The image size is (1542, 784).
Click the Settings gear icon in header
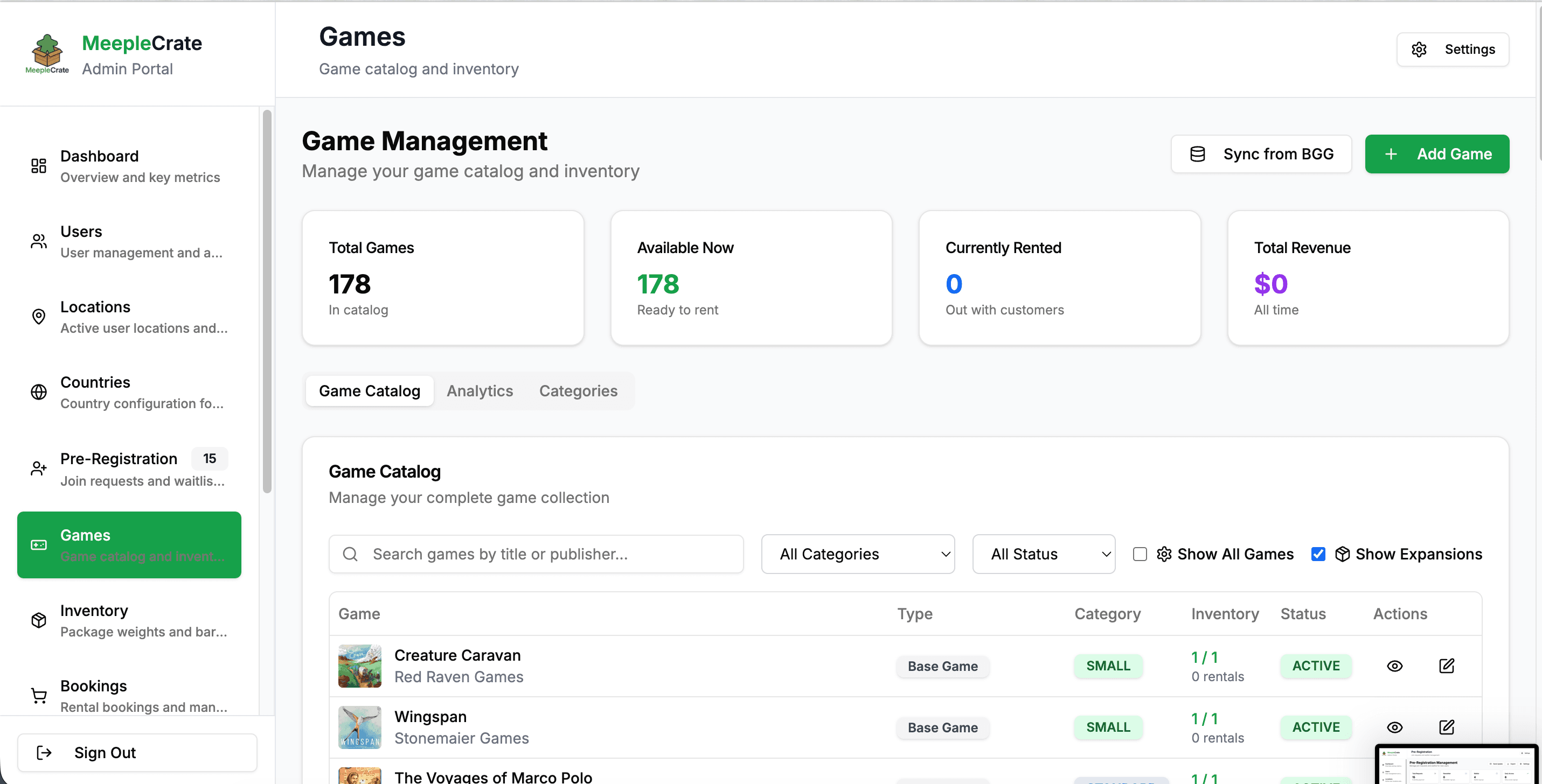1419,50
